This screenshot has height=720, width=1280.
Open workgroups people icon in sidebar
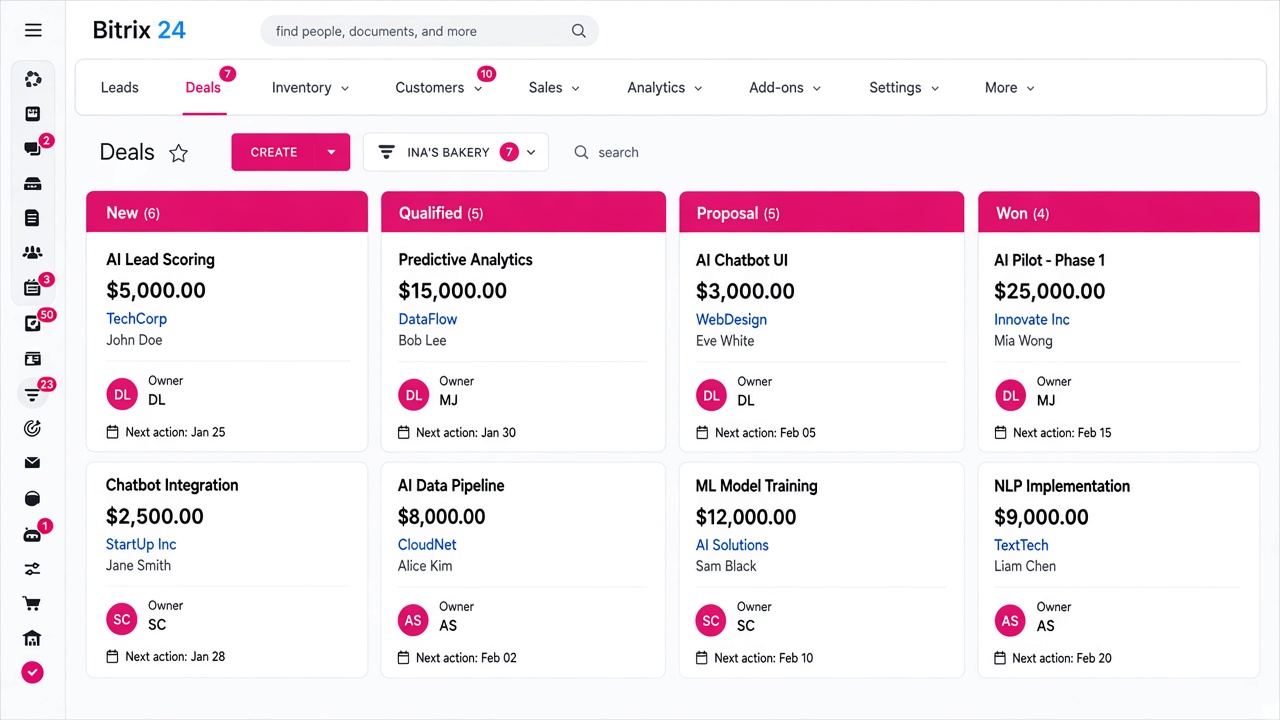pyautogui.click(x=33, y=253)
